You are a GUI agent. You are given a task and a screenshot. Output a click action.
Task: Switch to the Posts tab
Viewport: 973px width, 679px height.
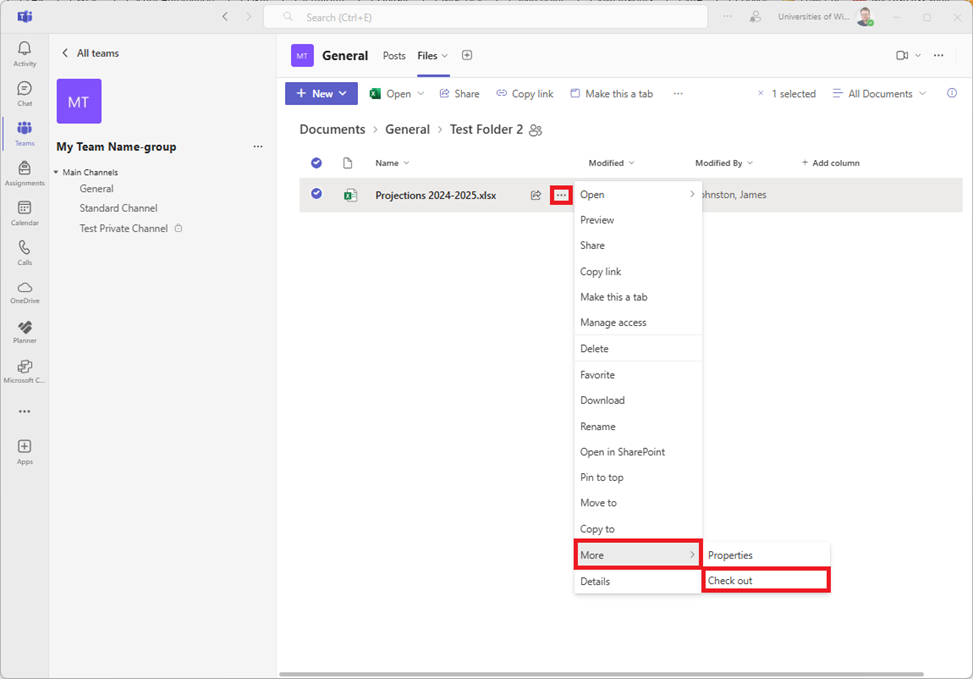click(x=394, y=56)
